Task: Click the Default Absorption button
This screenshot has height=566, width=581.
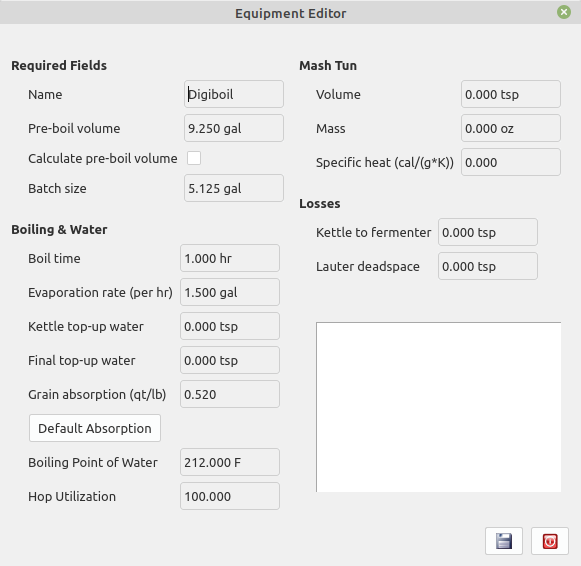Action: (x=95, y=428)
